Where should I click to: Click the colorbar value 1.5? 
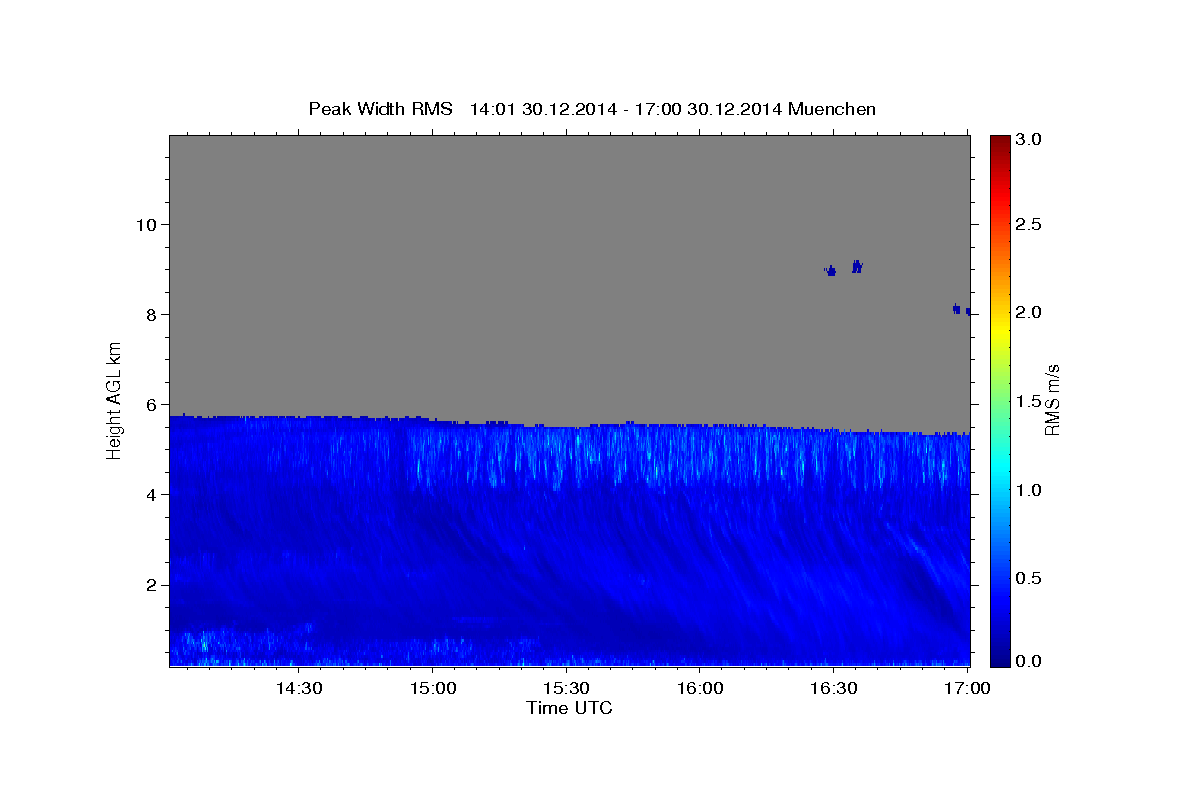point(1028,401)
